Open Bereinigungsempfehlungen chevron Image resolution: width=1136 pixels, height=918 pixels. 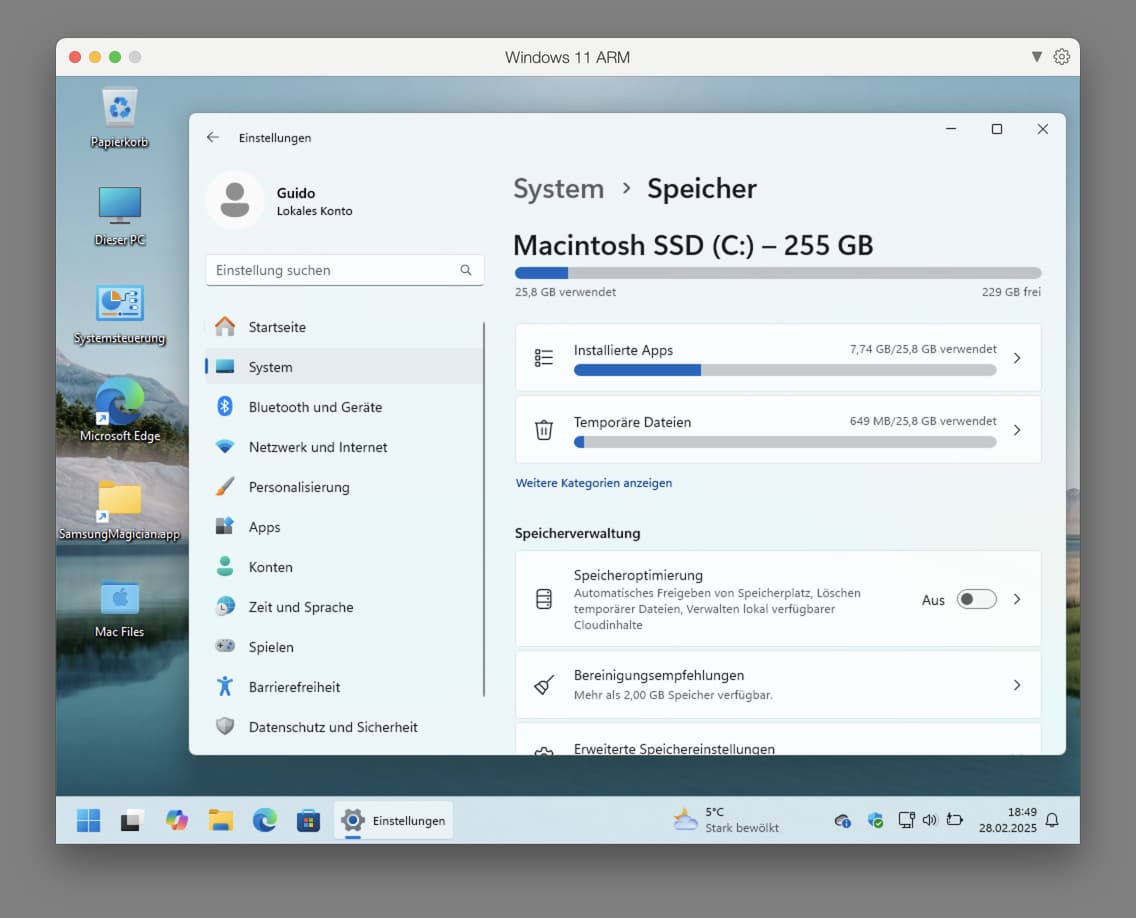(1017, 685)
